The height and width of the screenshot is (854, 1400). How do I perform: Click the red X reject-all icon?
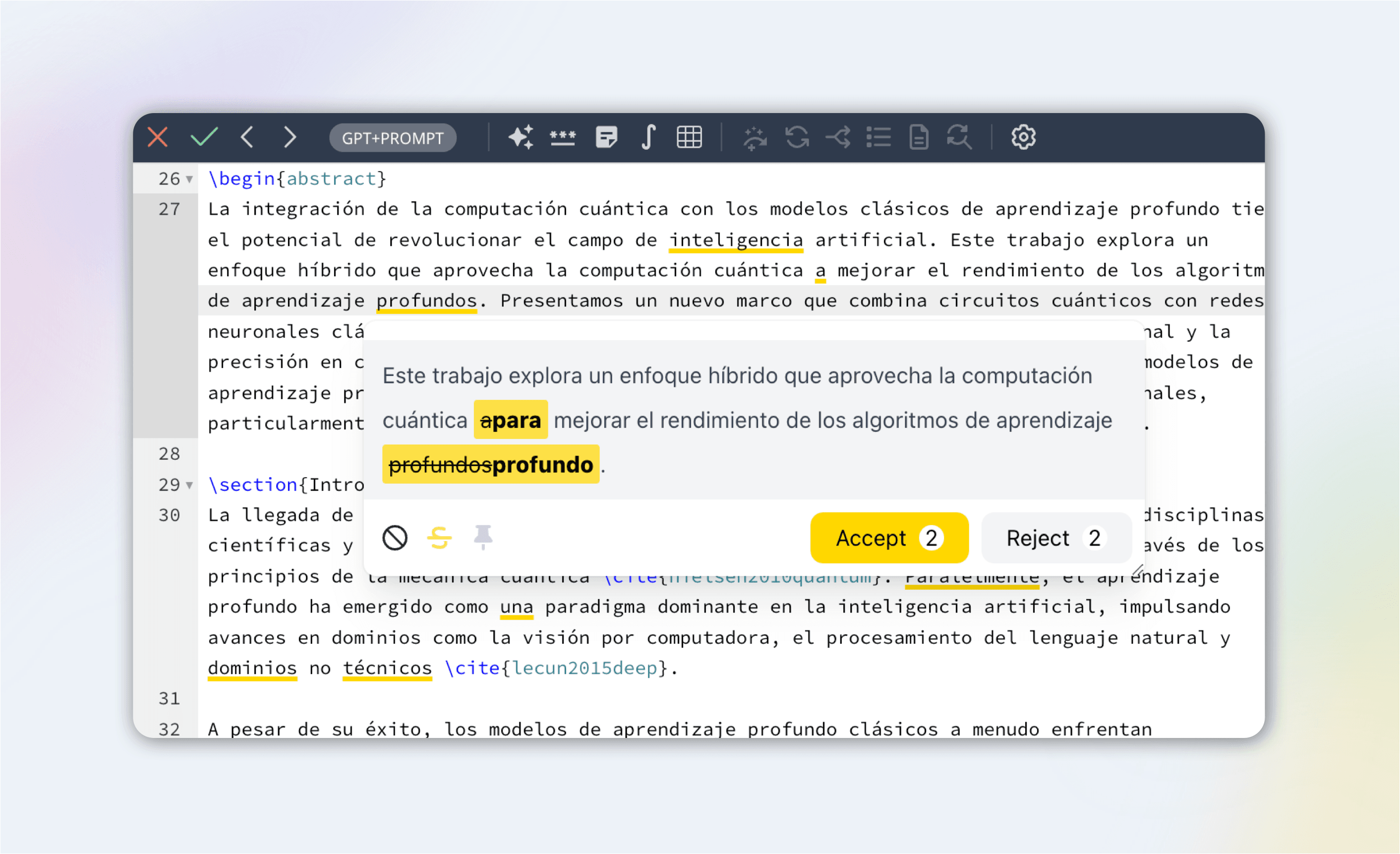click(157, 137)
